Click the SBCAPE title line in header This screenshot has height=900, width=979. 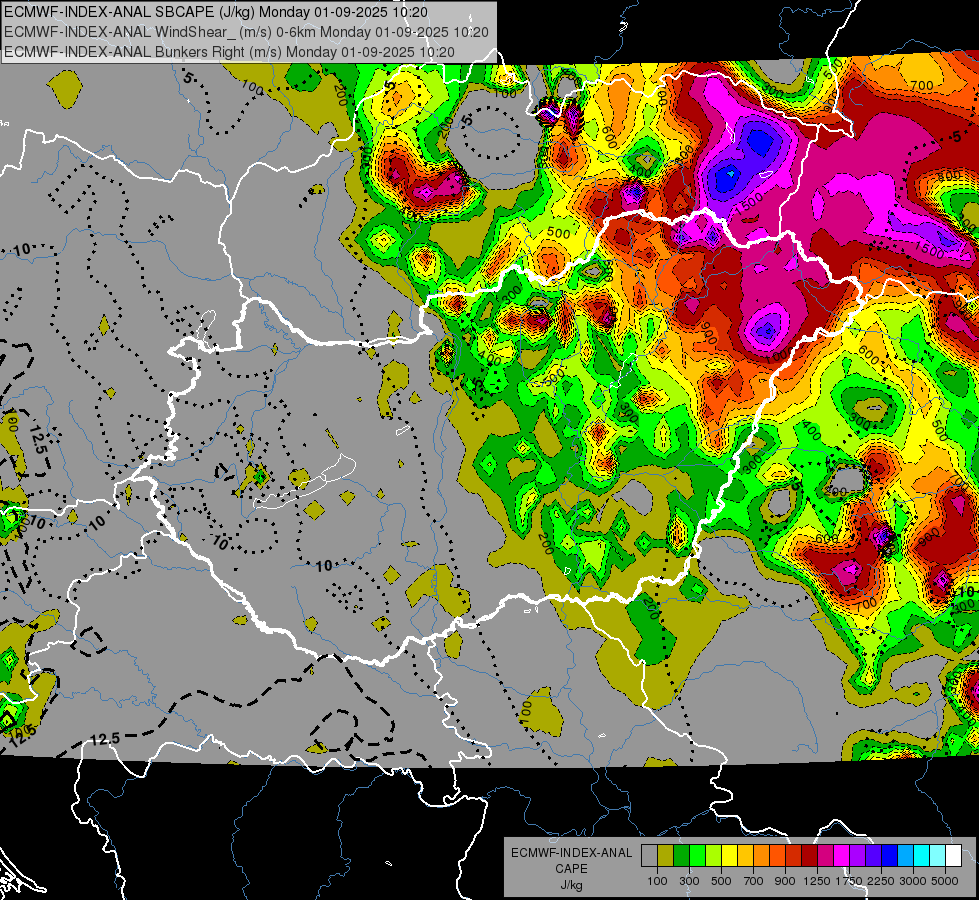(x=216, y=12)
